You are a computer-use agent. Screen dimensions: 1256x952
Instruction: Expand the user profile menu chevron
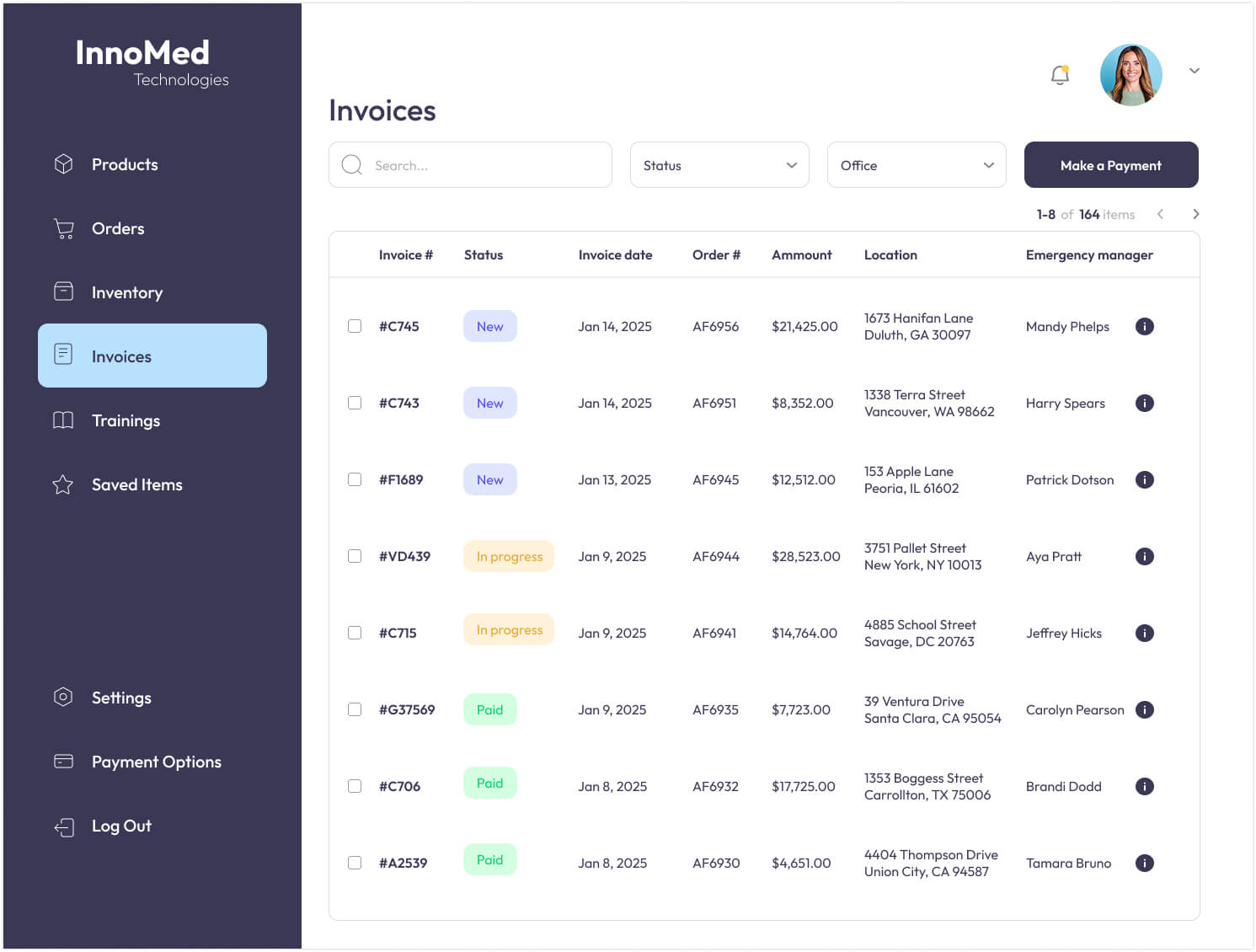pos(1194,72)
